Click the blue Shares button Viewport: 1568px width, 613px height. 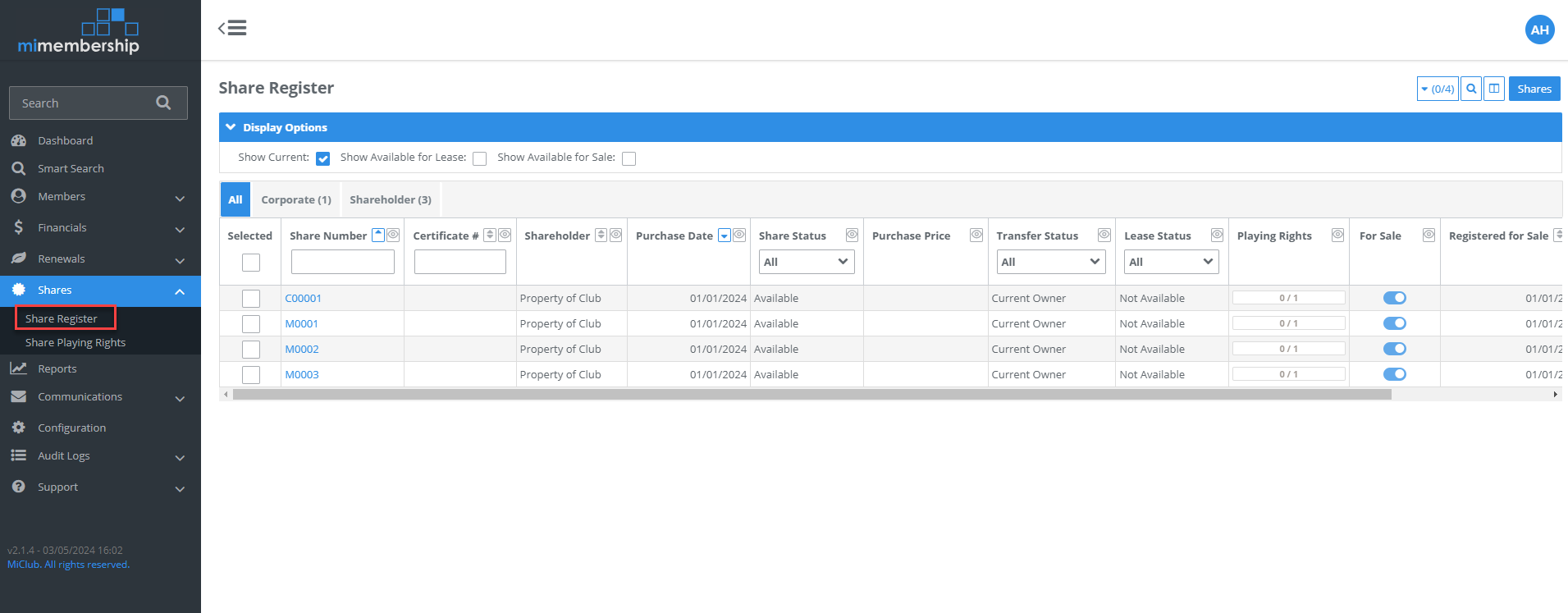coord(1534,89)
